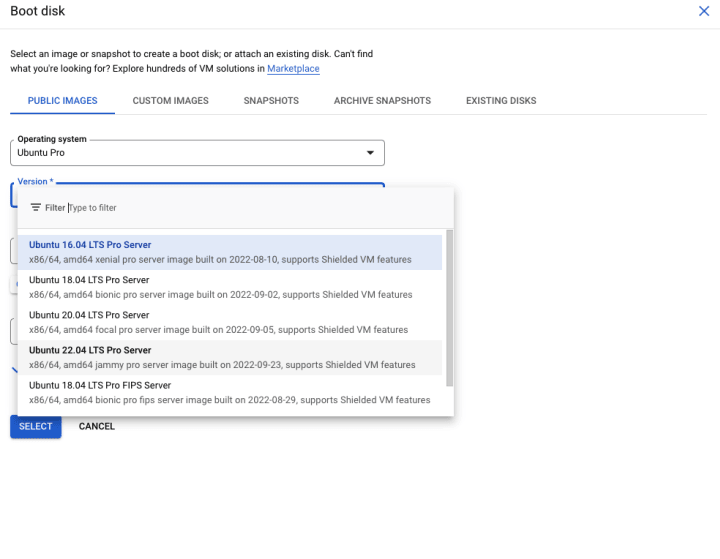Choose Ubuntu 18.04 LTS Pro FIPS Server
Viewport: 720px width, 559px height.
pos(230,393)
